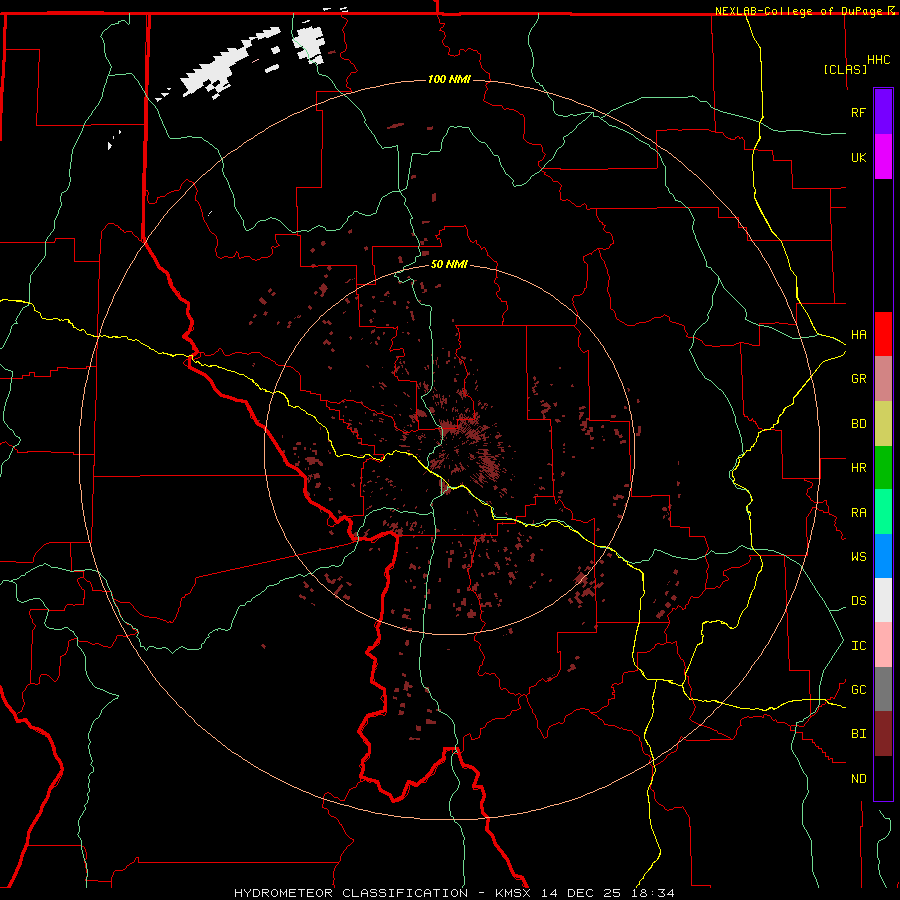Click the GR legend label

pyautogui.click(x=858, y=379)
